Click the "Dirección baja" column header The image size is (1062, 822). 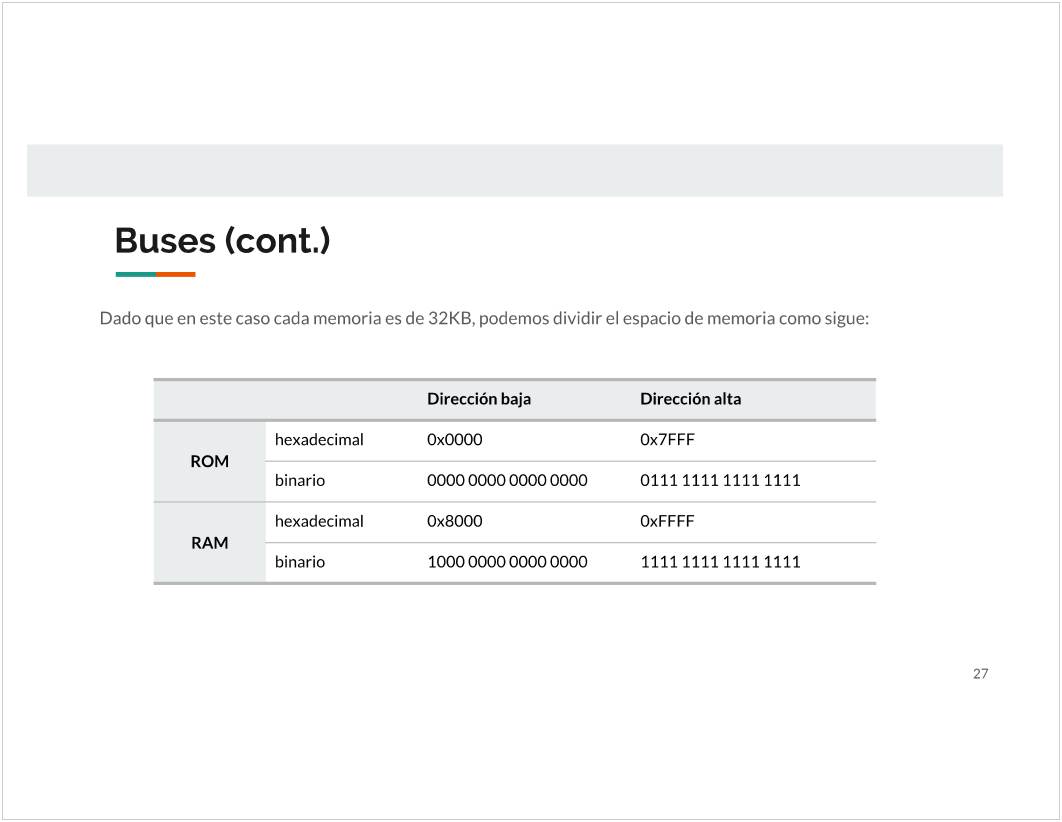point(479,399)
